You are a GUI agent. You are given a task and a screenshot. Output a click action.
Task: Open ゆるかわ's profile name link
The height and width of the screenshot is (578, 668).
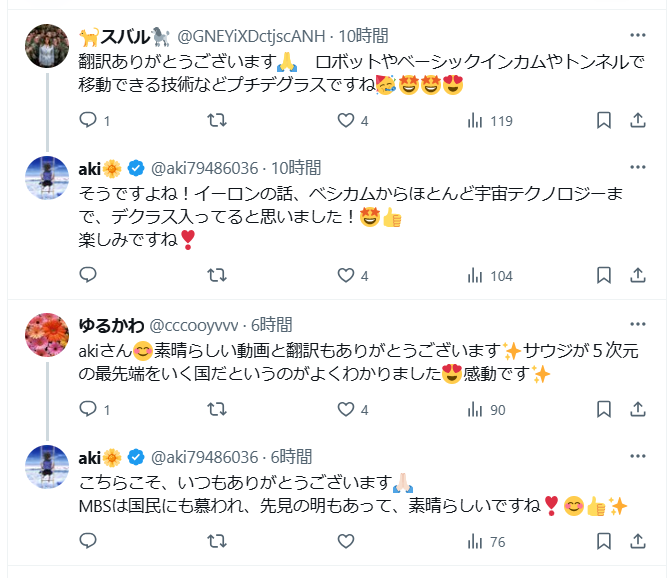click(111, 324)
